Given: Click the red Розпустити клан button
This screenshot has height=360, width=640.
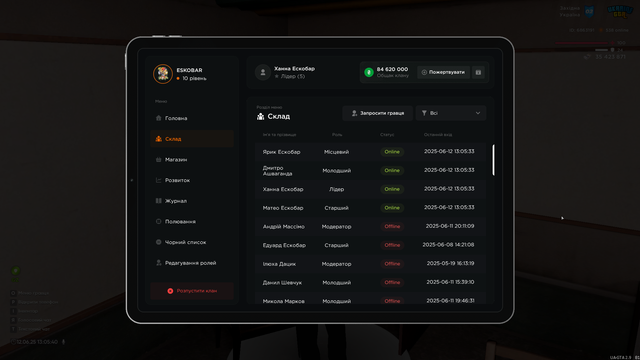Looking at the screenshot, I should click(192, 291).
